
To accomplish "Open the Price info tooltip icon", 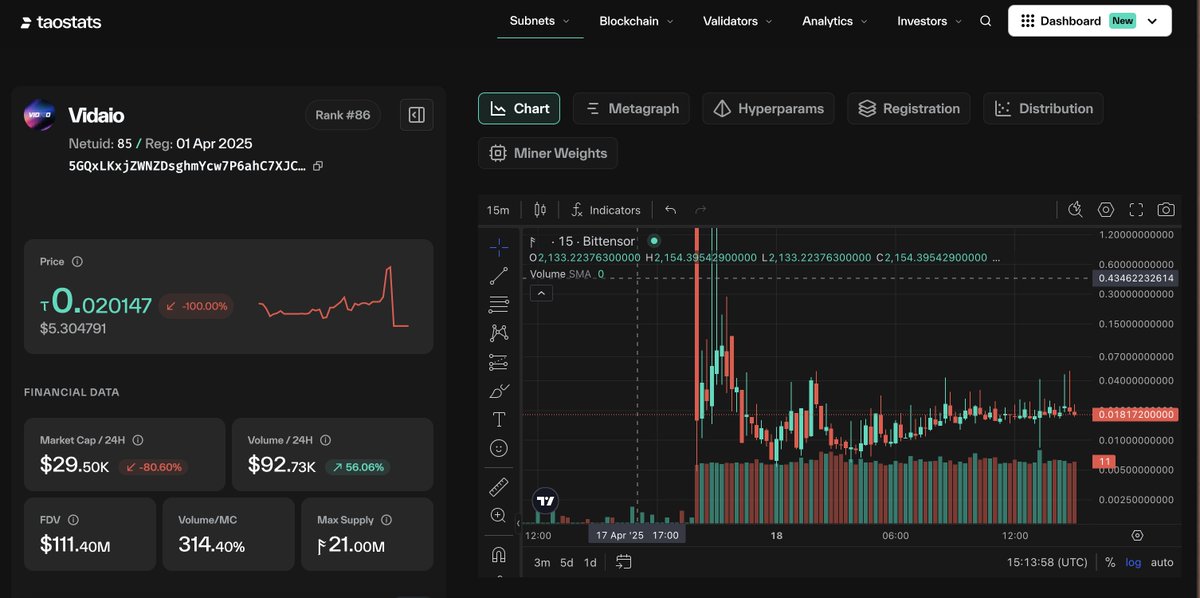I will pos(78,262).
